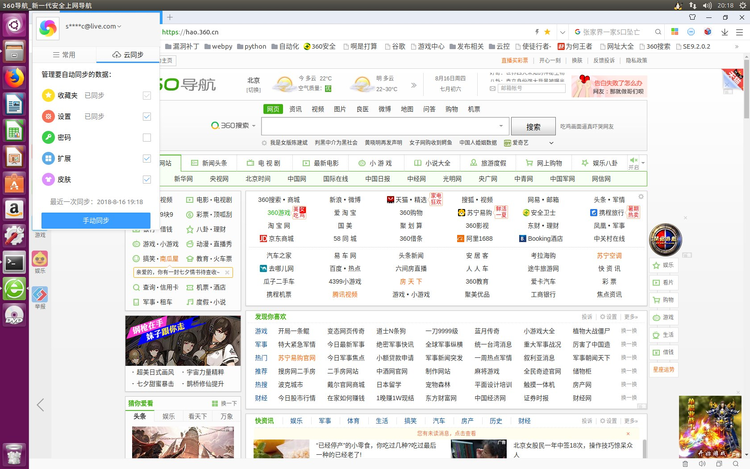Open the 360安全 bookmark
Image resolution: width=750 pixels, height=469 pixels.
click(x=320, y=46)
